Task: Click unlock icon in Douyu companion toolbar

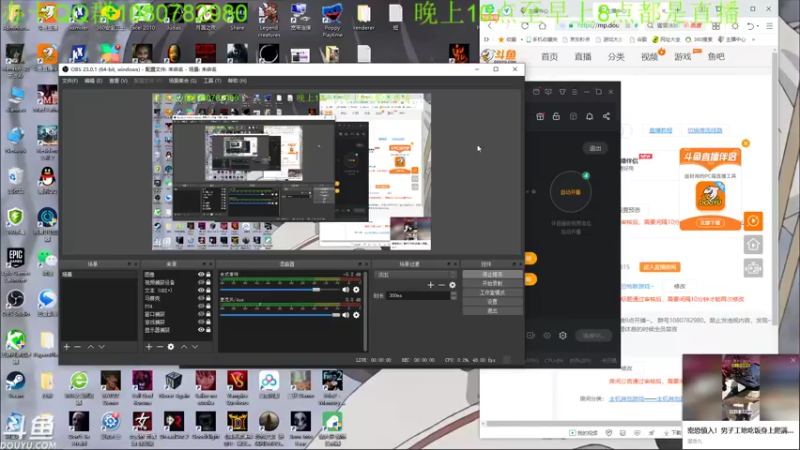Action: tap(556, 116)
